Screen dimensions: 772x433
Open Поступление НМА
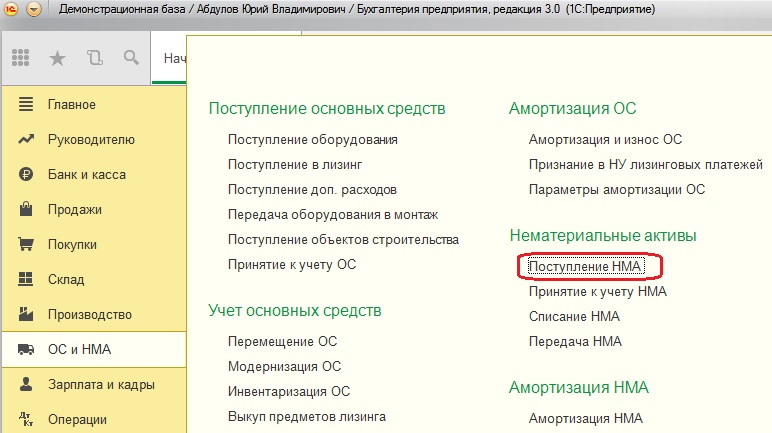[x=585, y=266]
